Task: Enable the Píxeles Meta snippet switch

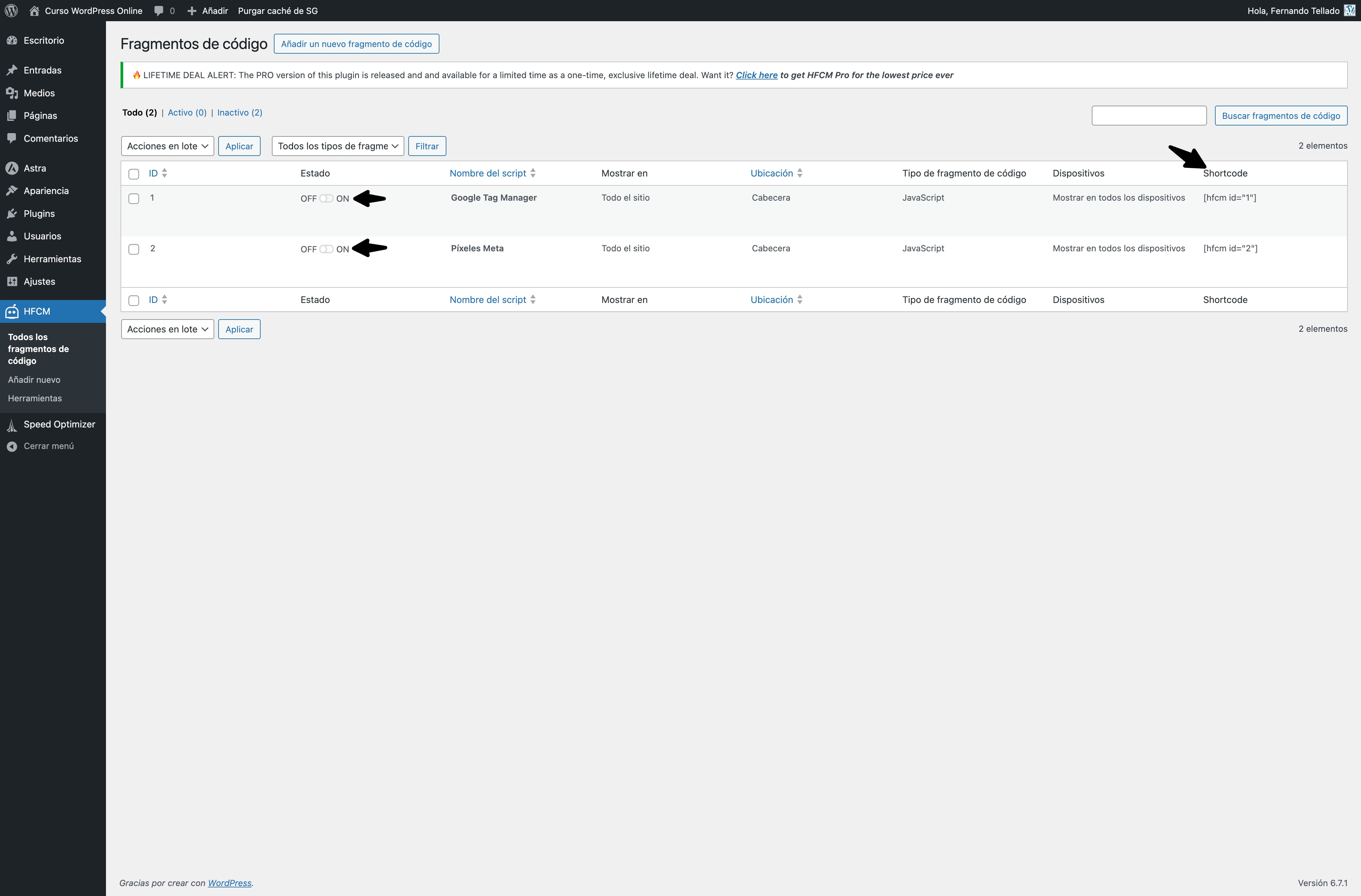Action: pos(326,249)
